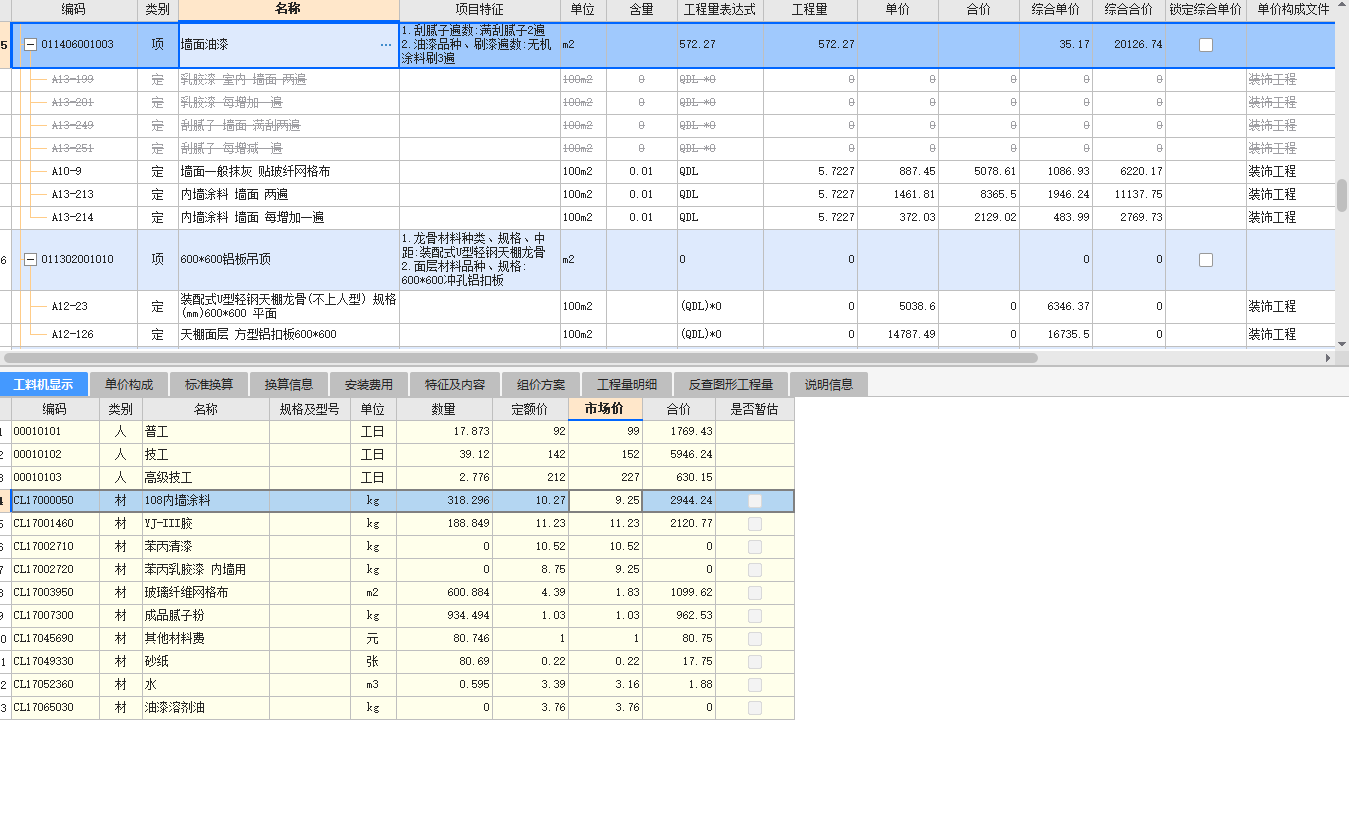Check 是否暂估 for 油漆溶剂油 row
Screen dimensions: 1349x818
pyautogui.click(x=755, y=708)
